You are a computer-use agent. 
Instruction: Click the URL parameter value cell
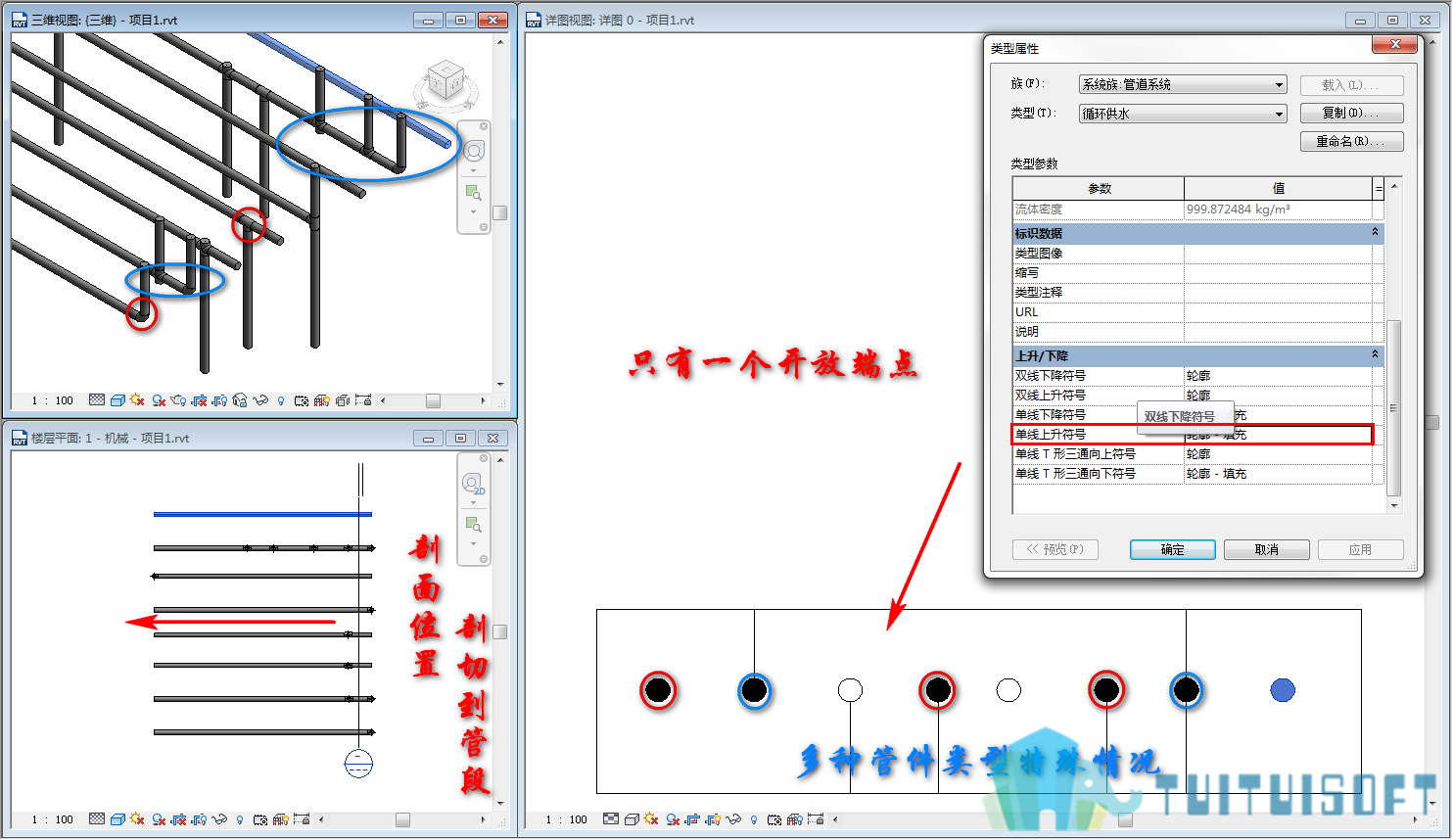1278,312
